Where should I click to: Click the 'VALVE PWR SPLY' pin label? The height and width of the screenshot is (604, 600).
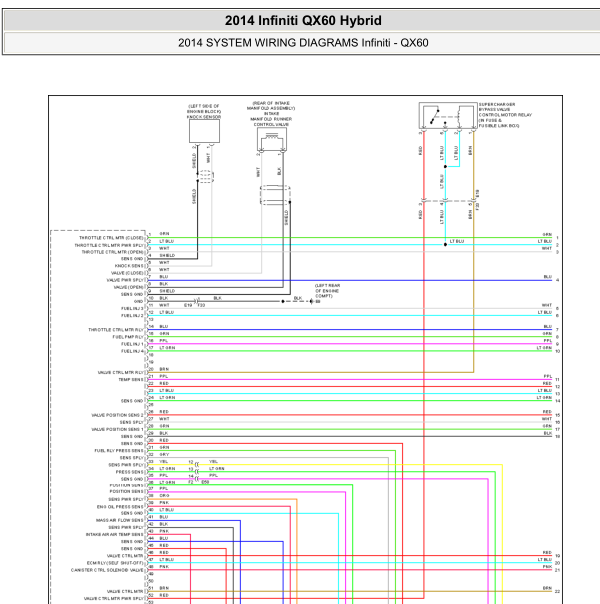(125, 280)
